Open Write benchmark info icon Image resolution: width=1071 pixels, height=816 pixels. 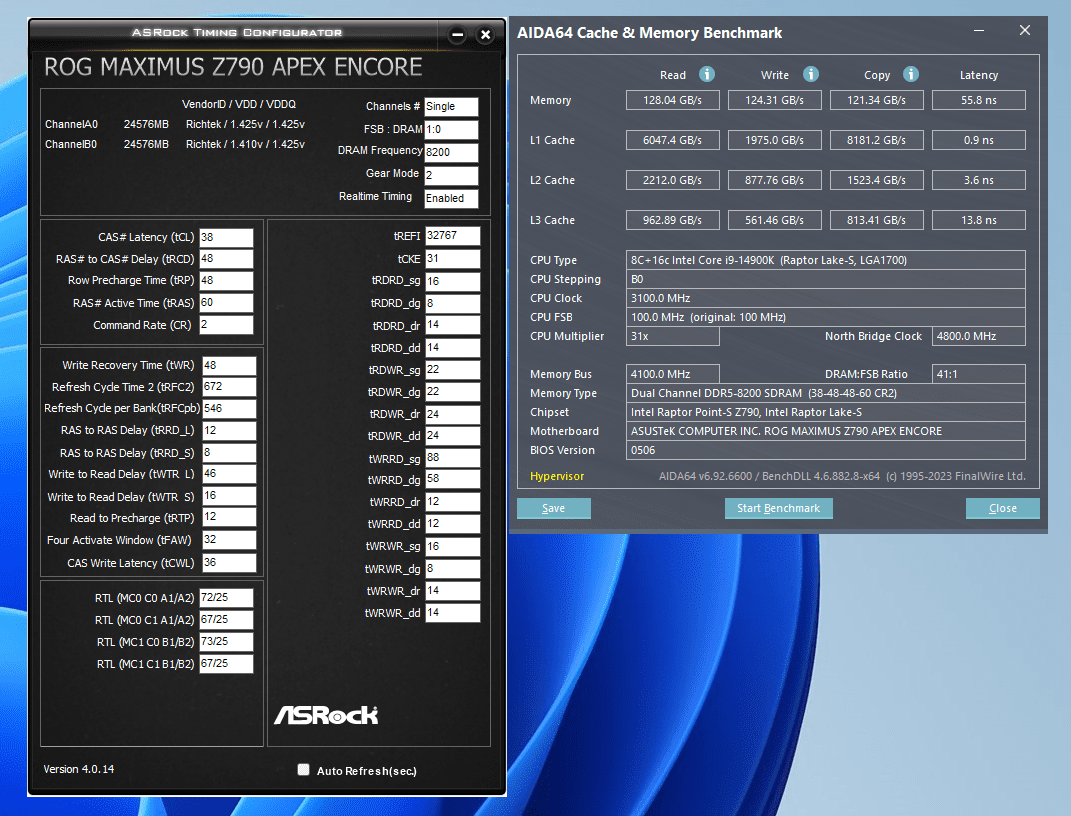[811, 74]
